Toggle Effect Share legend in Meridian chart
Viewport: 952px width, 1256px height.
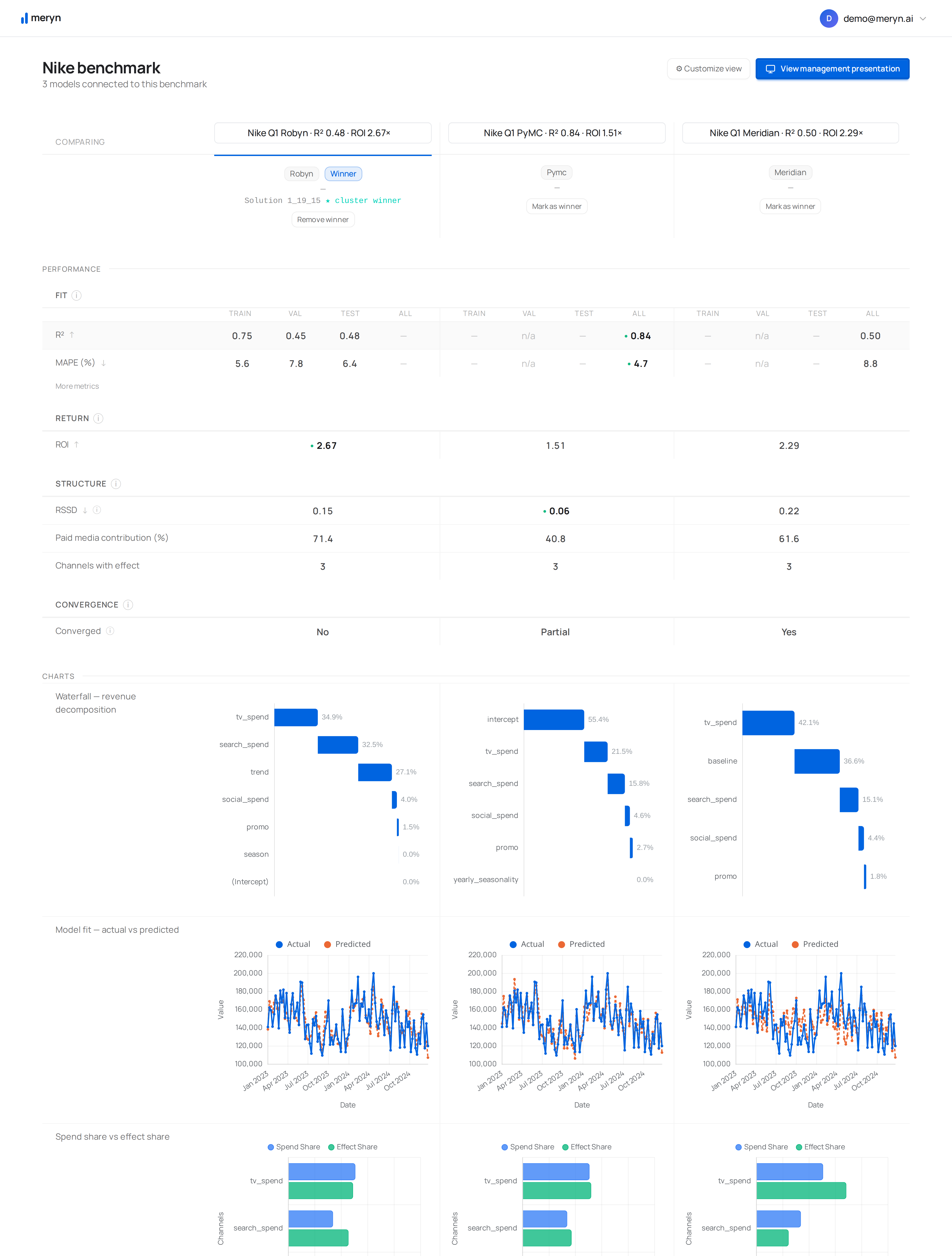820,1147
